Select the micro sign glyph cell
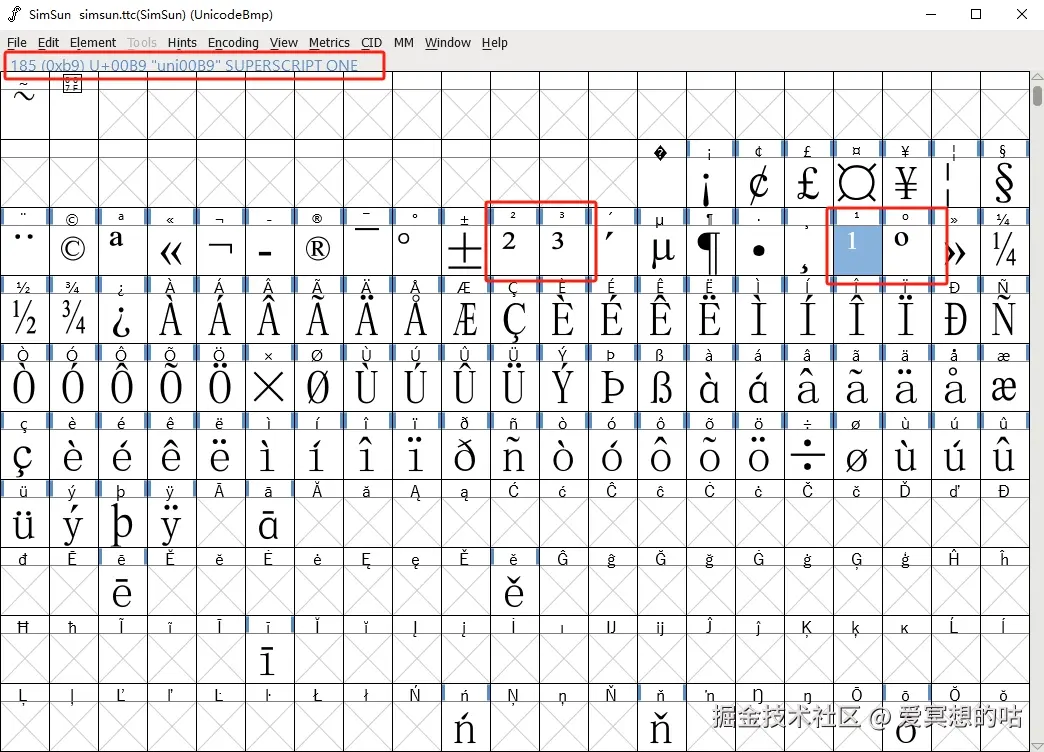The image size is (1044, 752). (662, 250)
